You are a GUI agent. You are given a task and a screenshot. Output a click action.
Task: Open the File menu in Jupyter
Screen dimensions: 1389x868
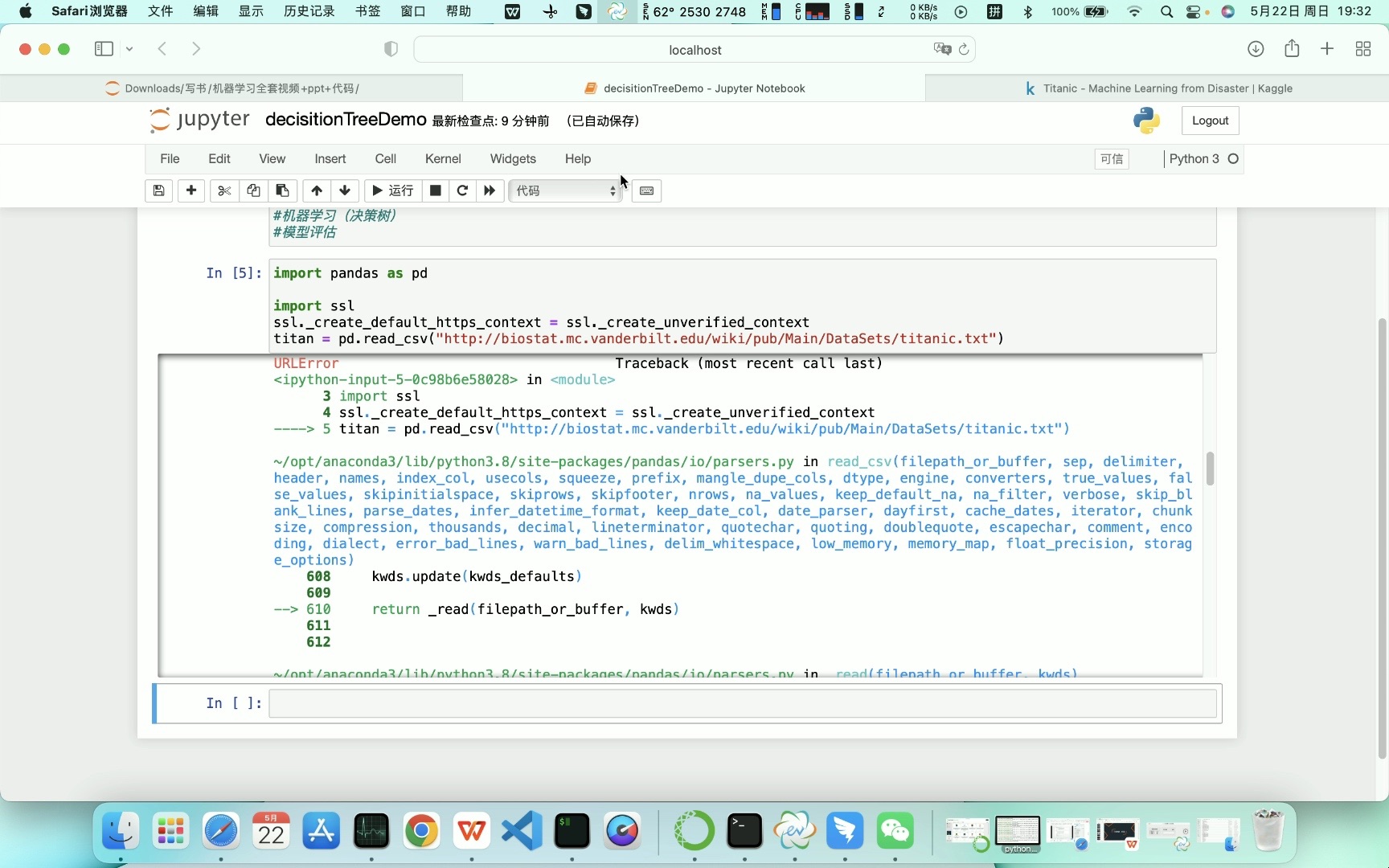[170, 158]
